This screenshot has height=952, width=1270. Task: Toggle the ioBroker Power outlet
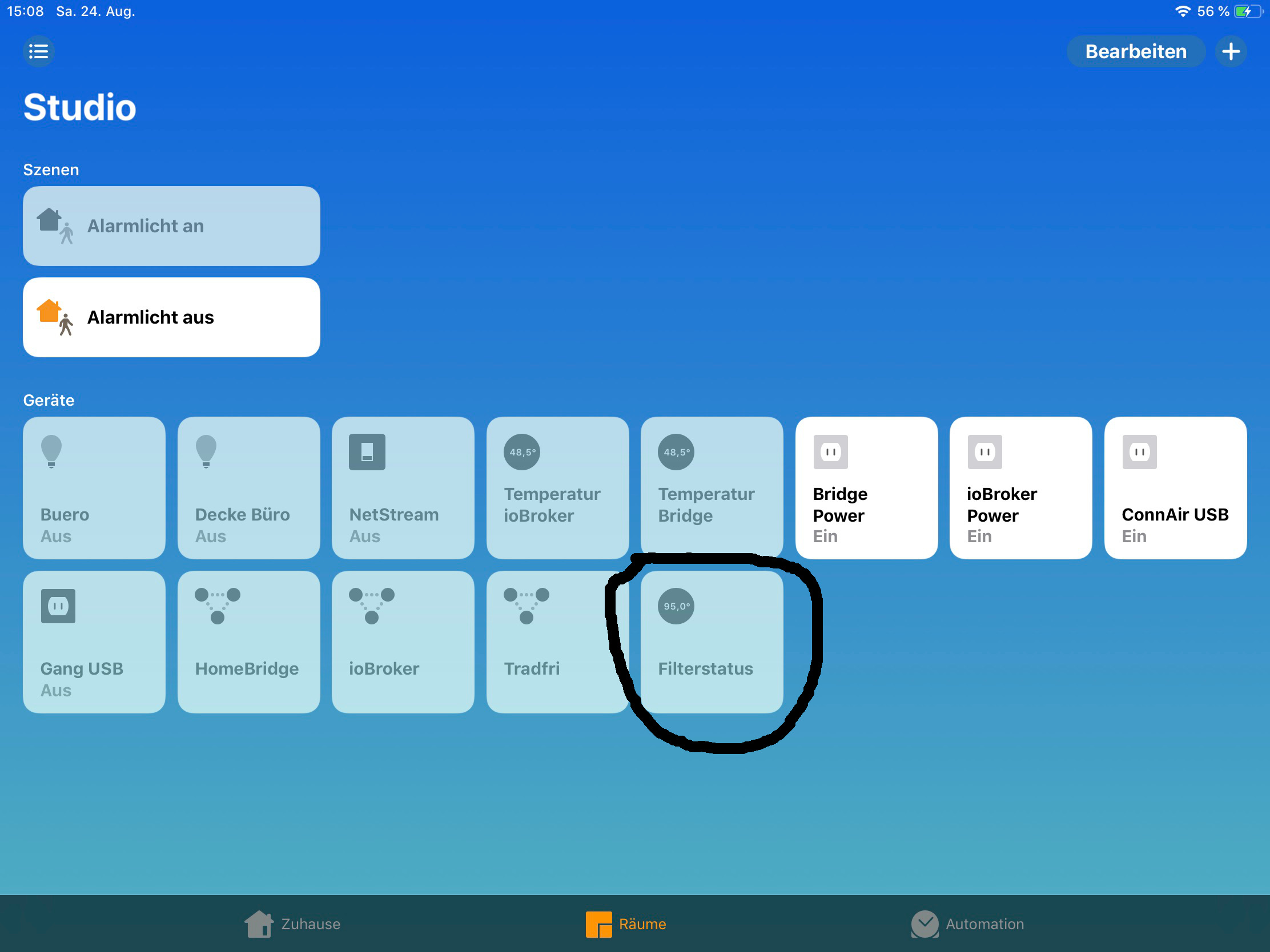[1020, 488]
